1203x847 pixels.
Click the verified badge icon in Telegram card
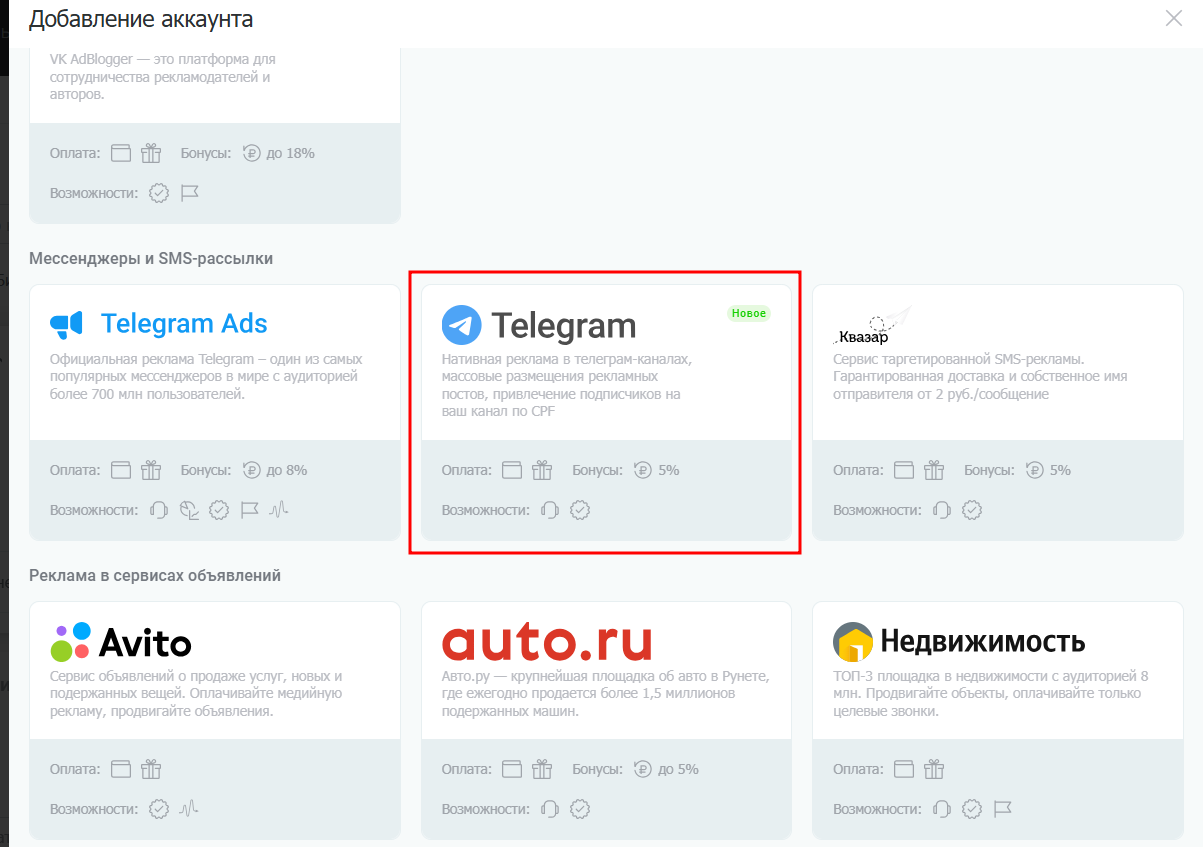[580, 510]
